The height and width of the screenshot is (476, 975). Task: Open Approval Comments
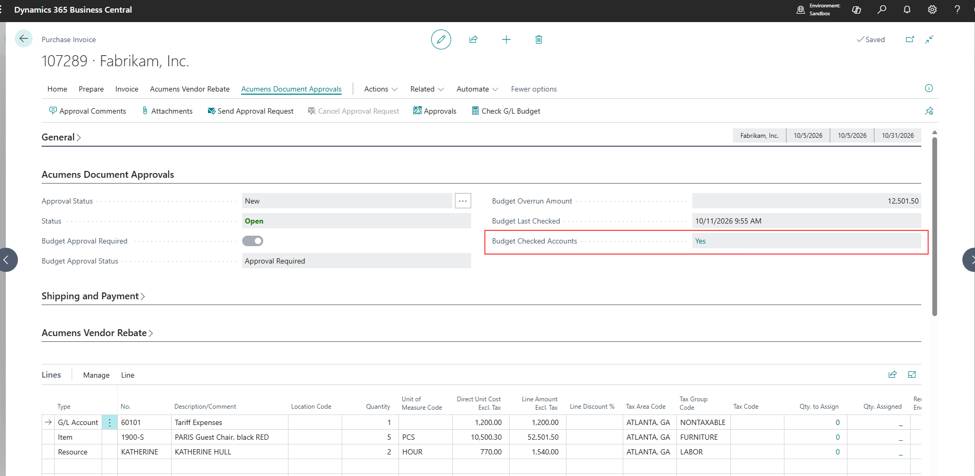[x=87, y=111]
